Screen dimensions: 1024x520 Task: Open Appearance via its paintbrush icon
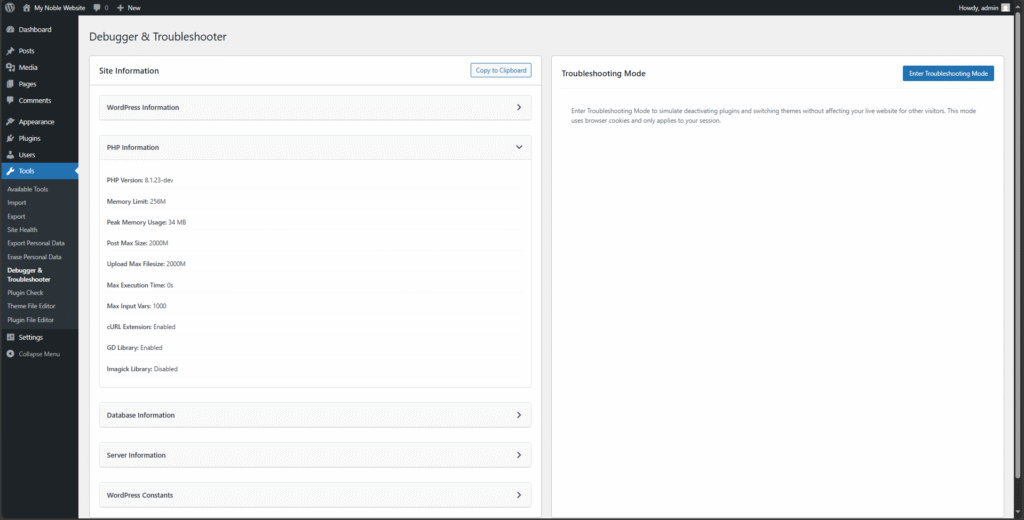[x=10, y=122]
